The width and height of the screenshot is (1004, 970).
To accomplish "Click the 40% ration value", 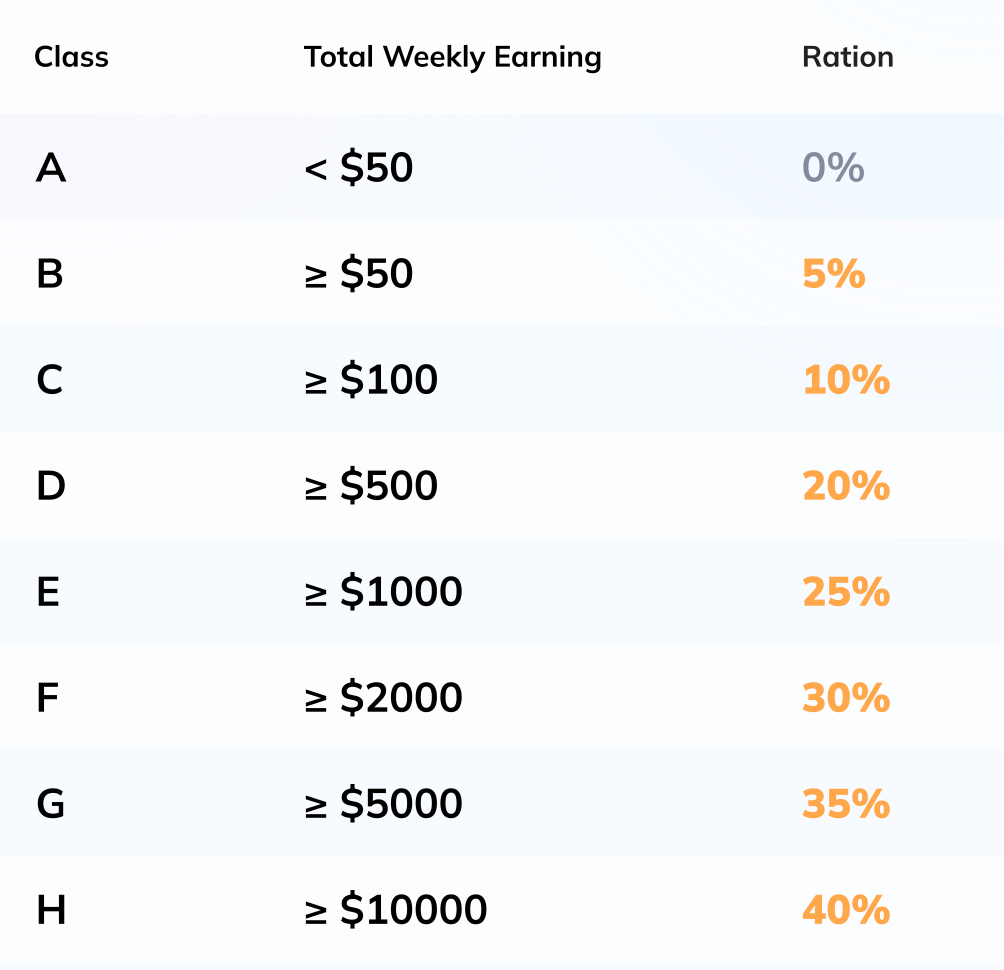I will tap(845, 910).
